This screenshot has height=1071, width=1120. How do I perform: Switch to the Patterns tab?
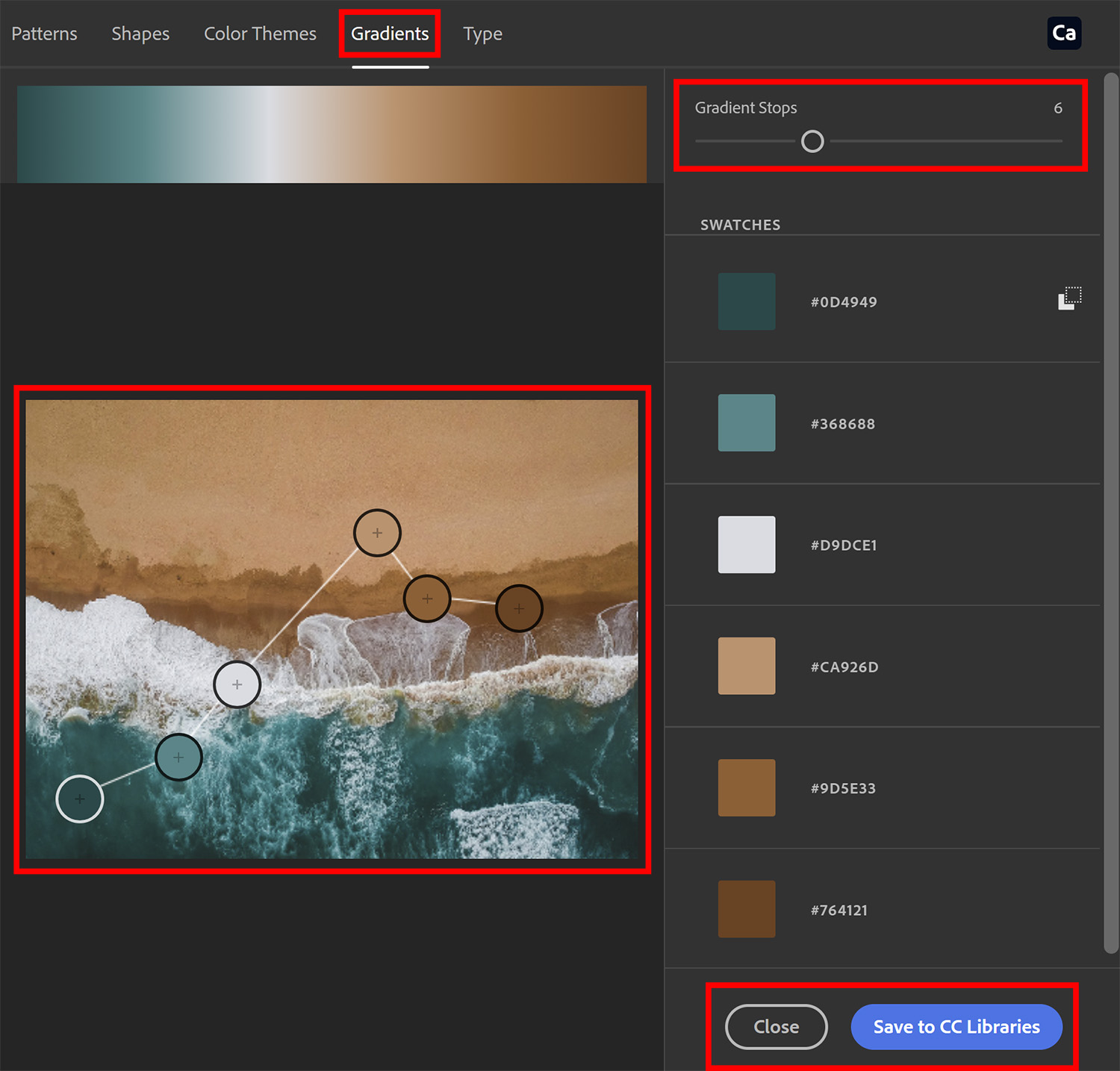click(x=44, y=33)
